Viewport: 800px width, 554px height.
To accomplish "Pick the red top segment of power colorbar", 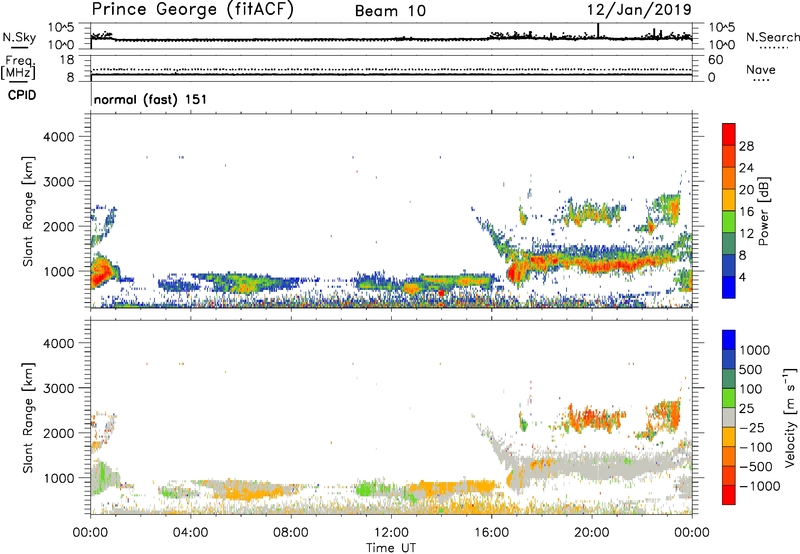I will tap(729, 134).
